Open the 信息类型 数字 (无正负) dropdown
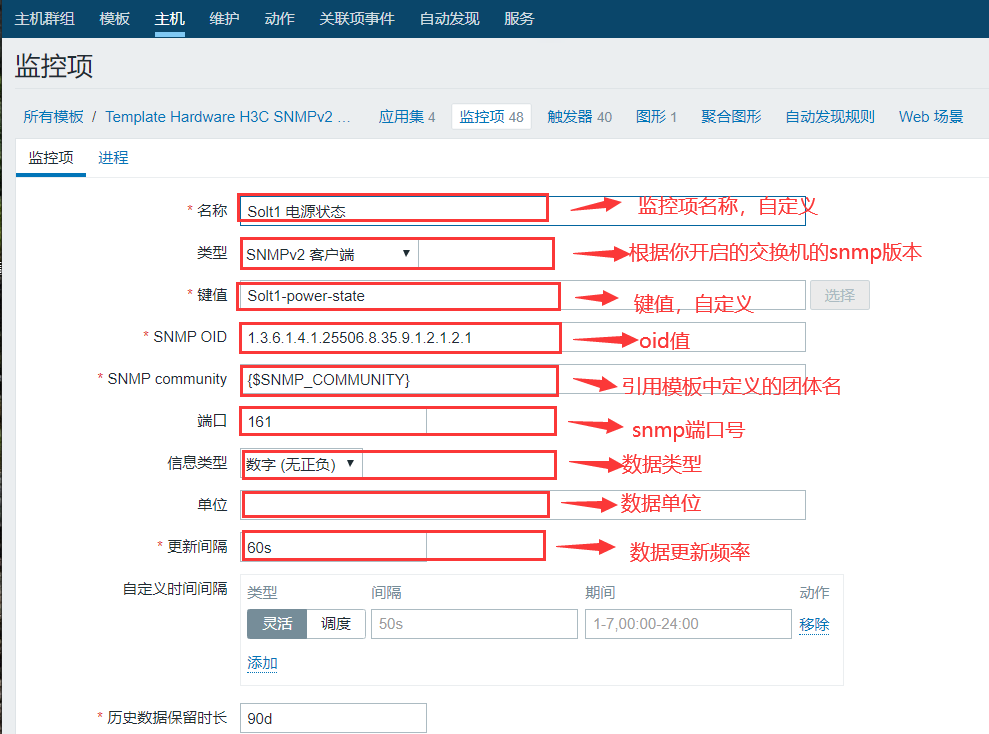989x734 pixels. (x=301, y=463)
